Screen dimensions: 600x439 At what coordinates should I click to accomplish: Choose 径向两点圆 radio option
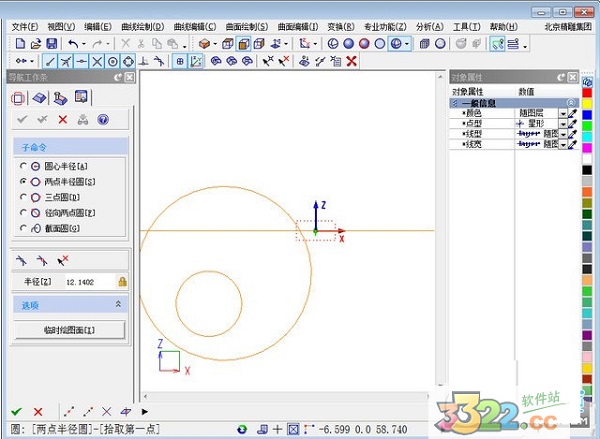pyautogui.click(x=23, y=213)
